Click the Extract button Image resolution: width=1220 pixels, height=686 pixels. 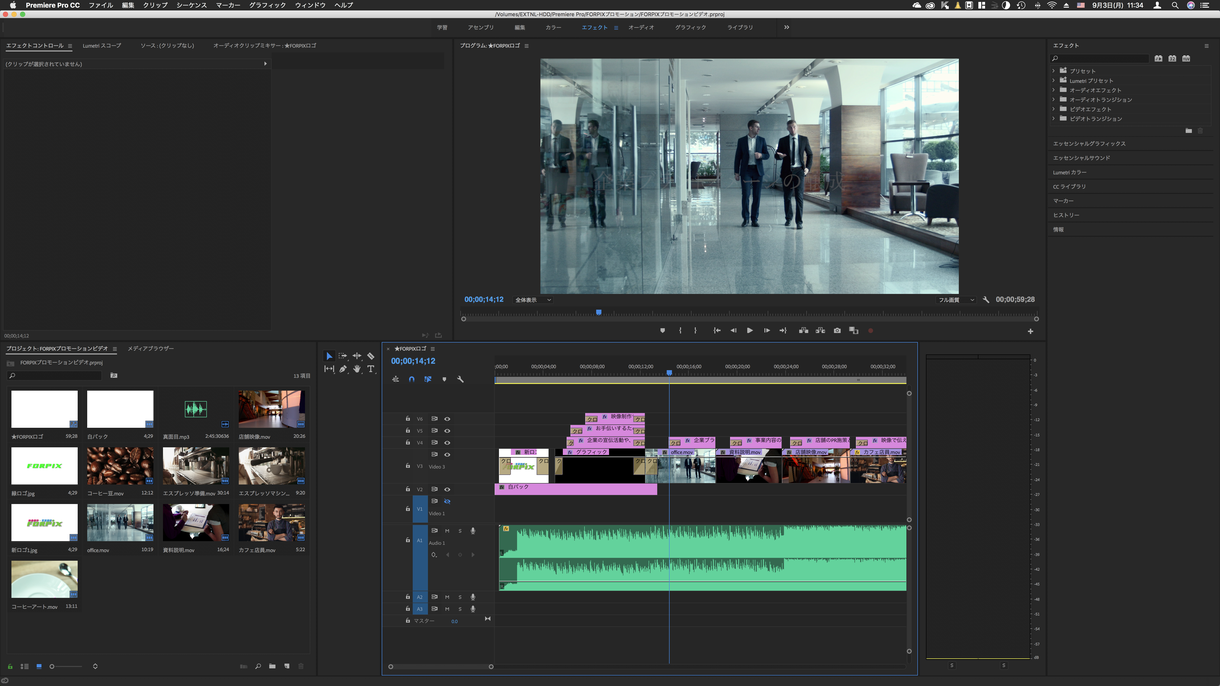click(820, 331)
